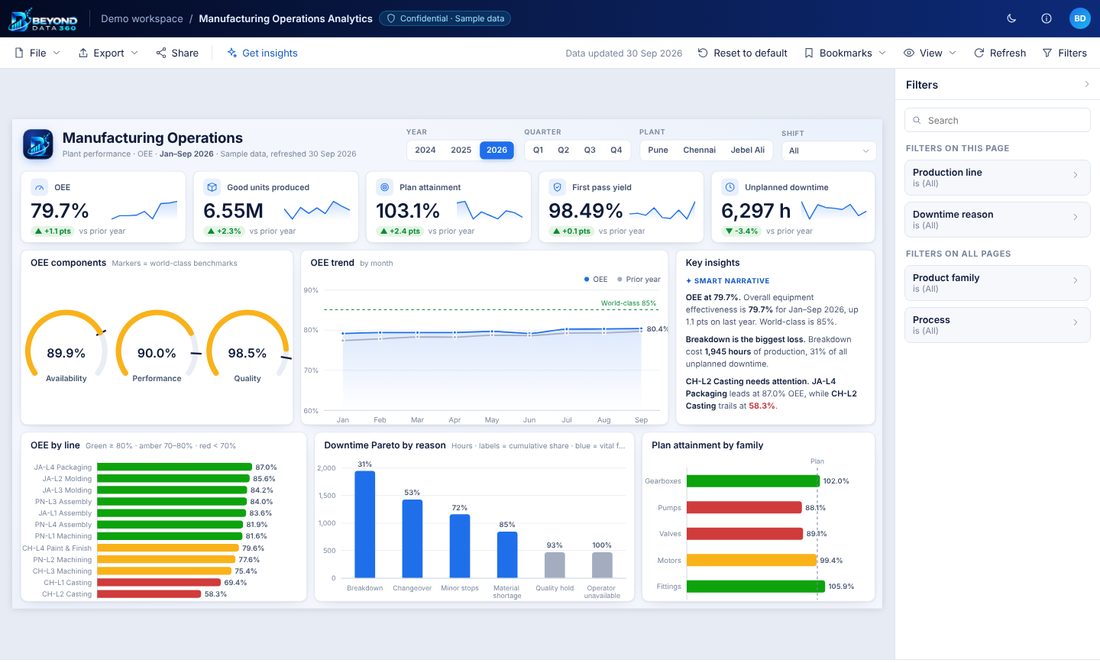Toggle the Filters pane button
The height and width of the screenshot is (663, 1100).
(1064, 53)
